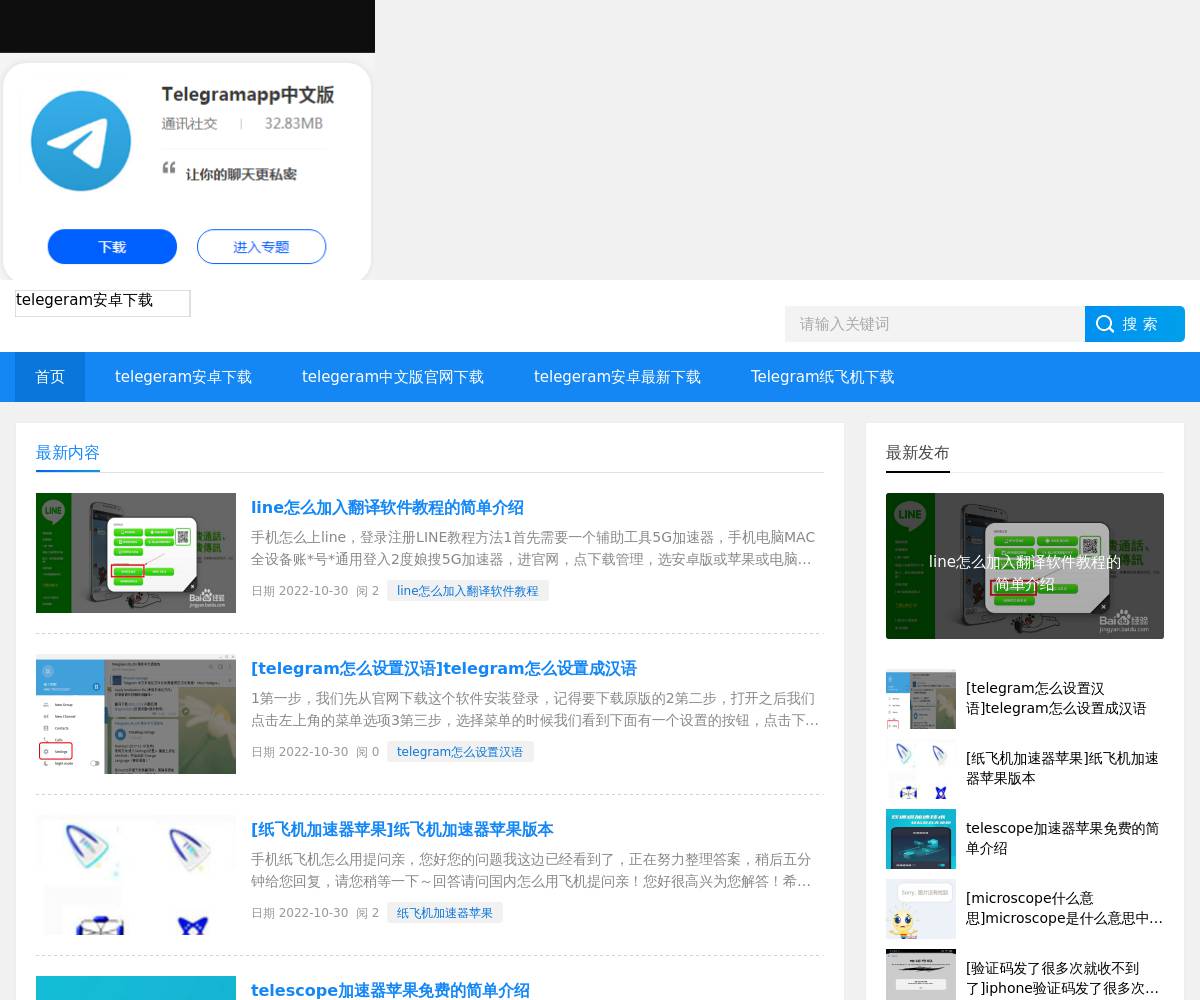Click the 通讯社交 category text
Screen dimensions: 1200x1000
pos(189,124)
